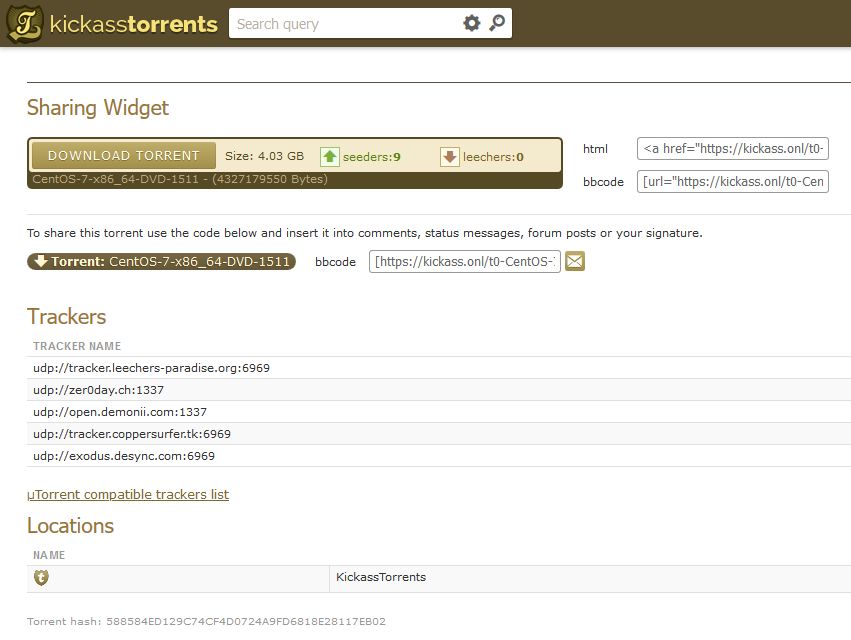
Task: Click the KickassTorrents shield icon in Locations
Action: tap(41, 577)
